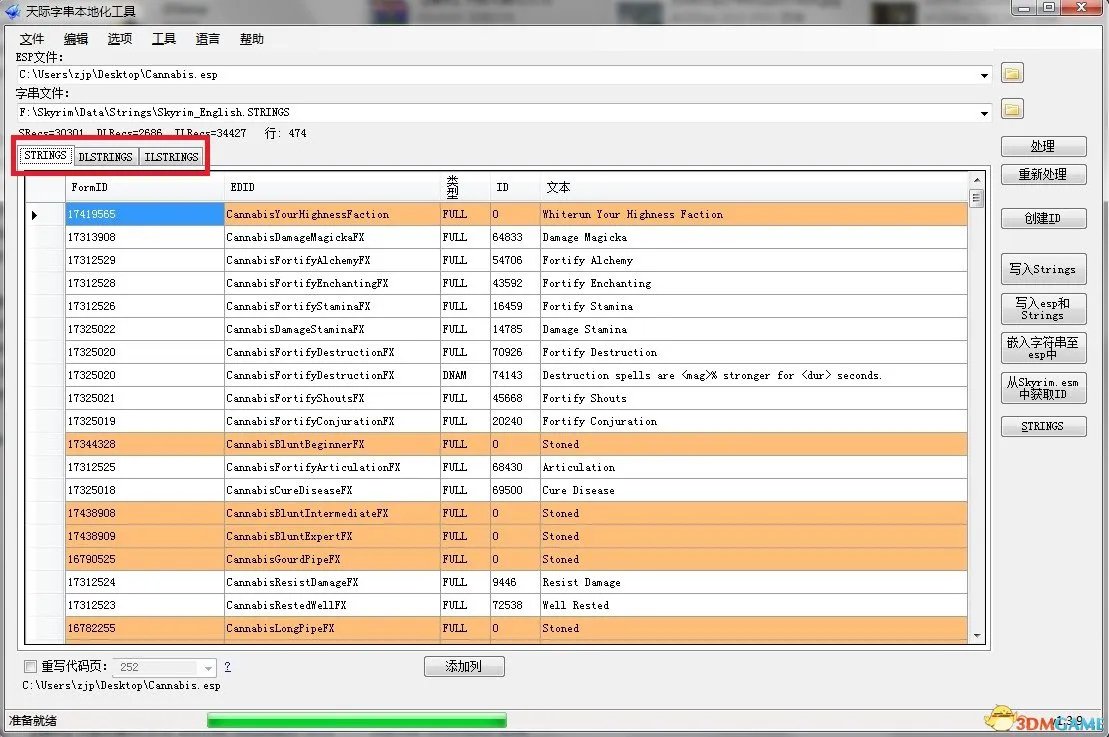Click the green progress bar in status bar

(356, 720)
